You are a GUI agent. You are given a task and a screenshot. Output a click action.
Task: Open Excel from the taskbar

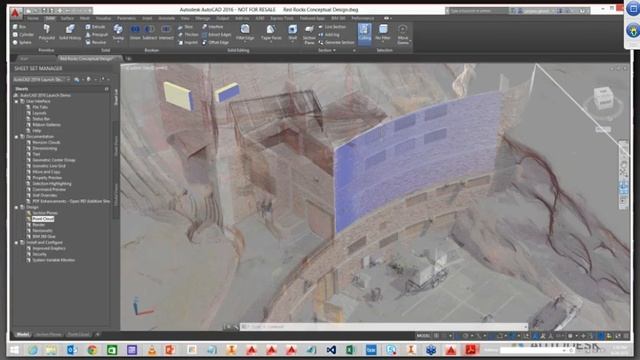point(351,350)
